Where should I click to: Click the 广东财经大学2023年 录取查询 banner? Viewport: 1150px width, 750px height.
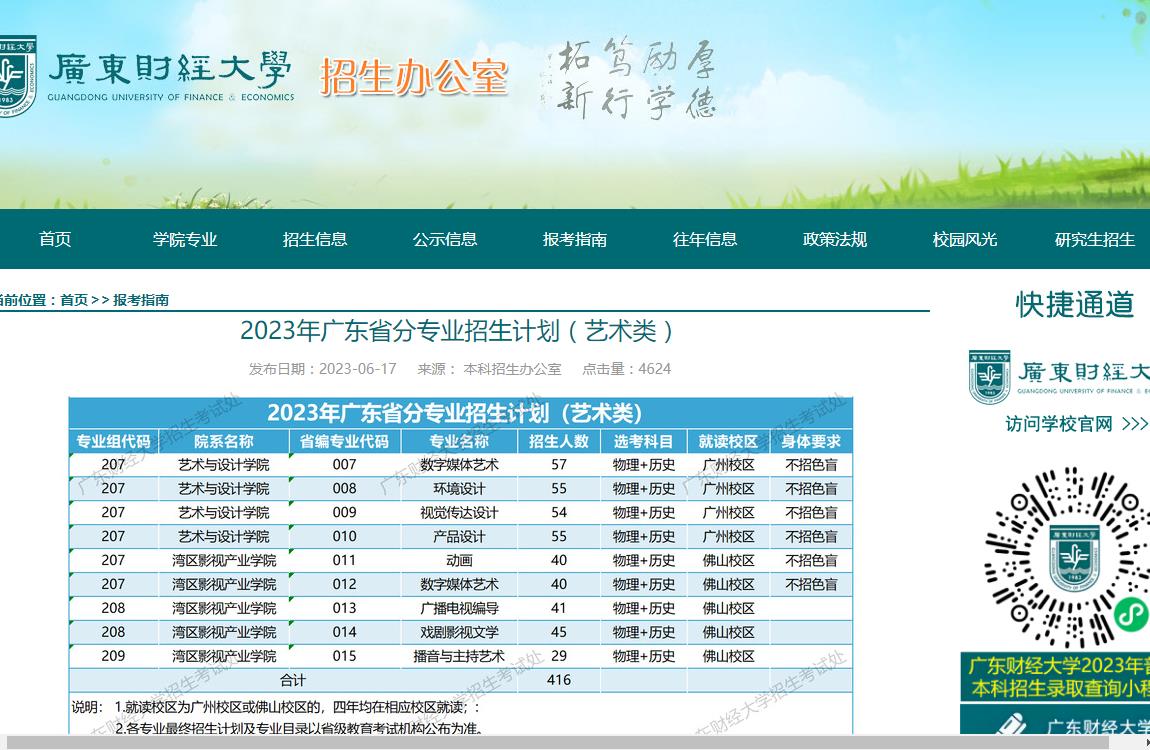(x=1055, y=677)
